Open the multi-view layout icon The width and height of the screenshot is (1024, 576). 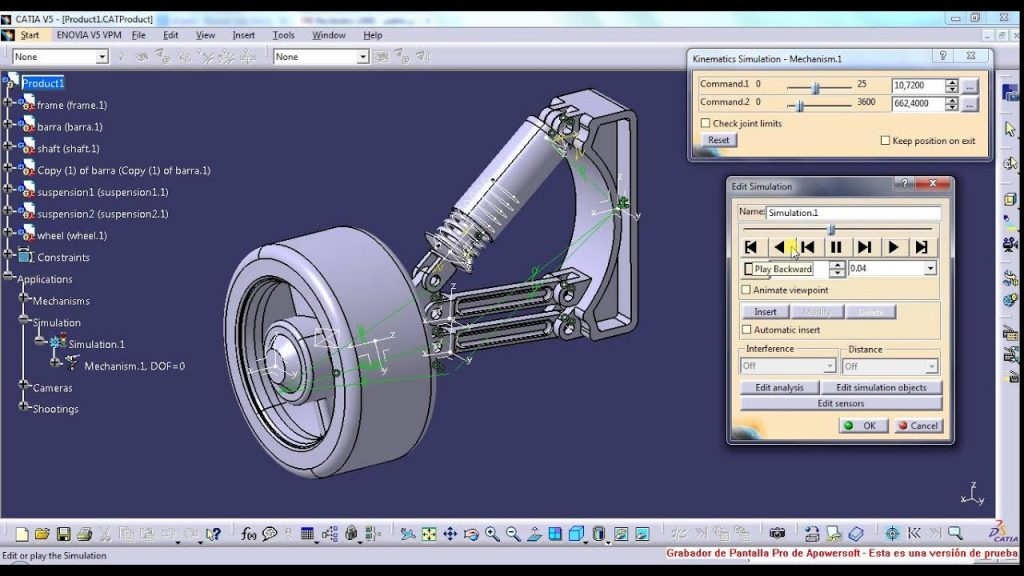point(554,534)
